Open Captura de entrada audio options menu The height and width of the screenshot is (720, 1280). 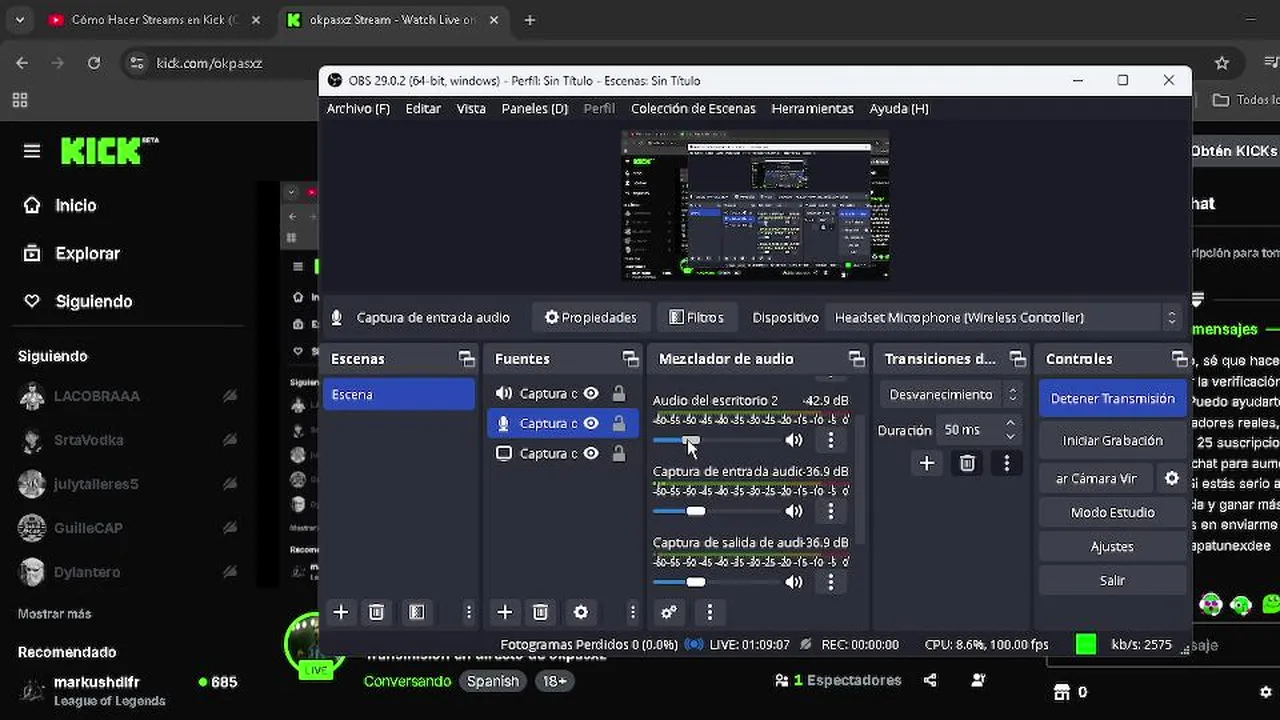[x=830, y=511]
